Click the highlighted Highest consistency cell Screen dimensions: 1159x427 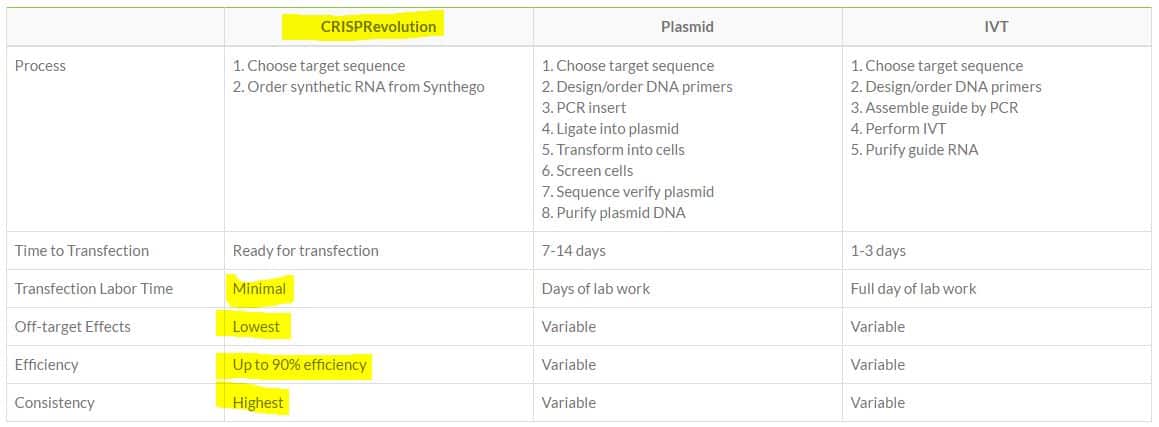(258, 403)
